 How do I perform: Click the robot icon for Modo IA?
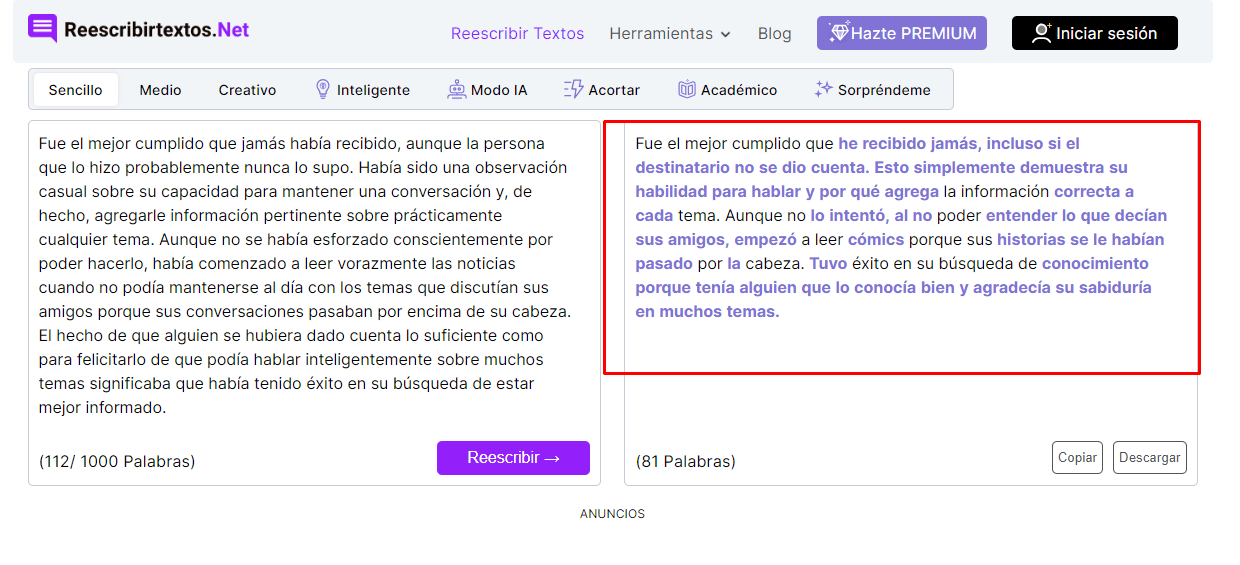point(457,89)
